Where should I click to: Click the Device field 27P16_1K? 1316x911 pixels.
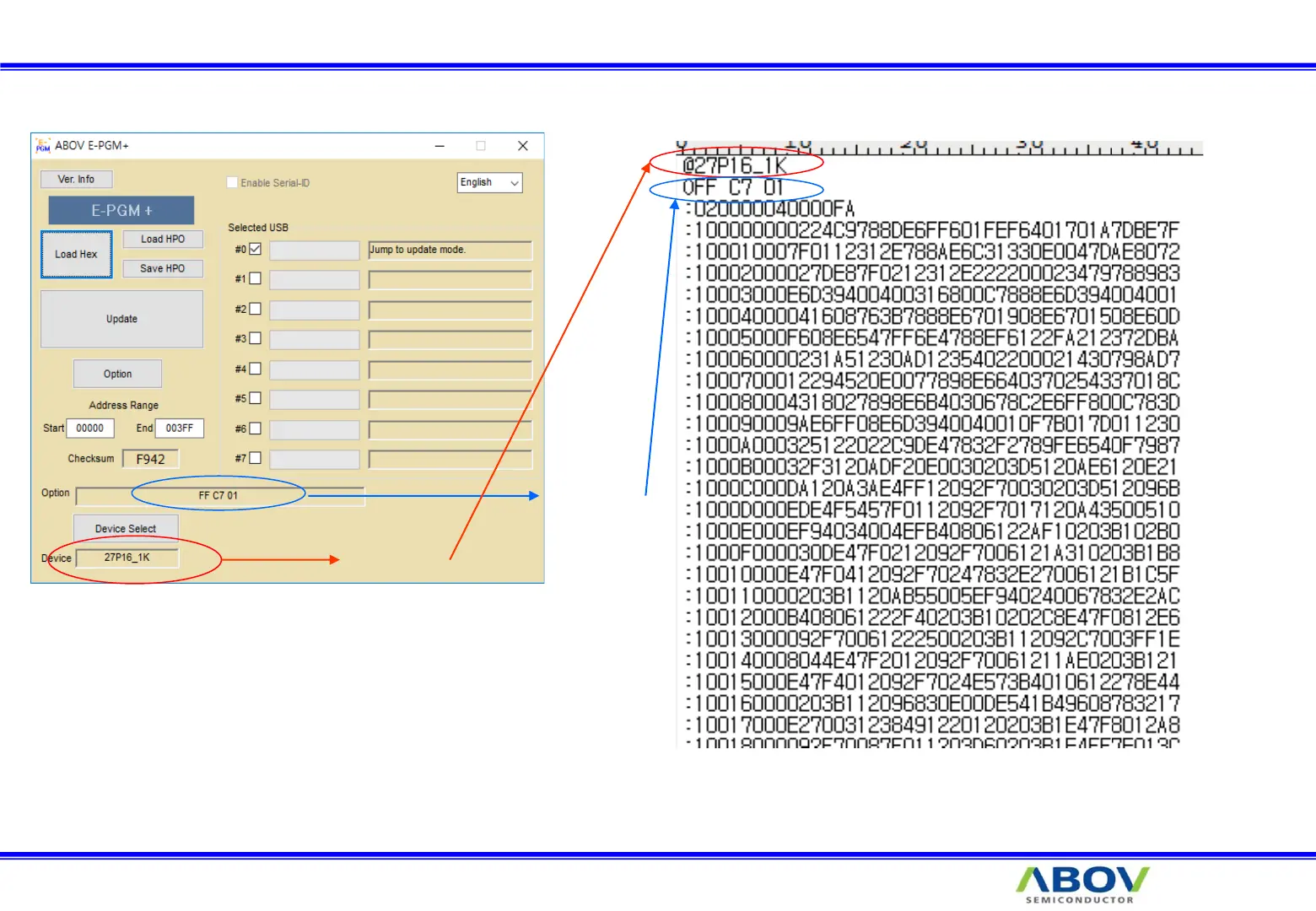pyautogui.click(x=127, y=558)
